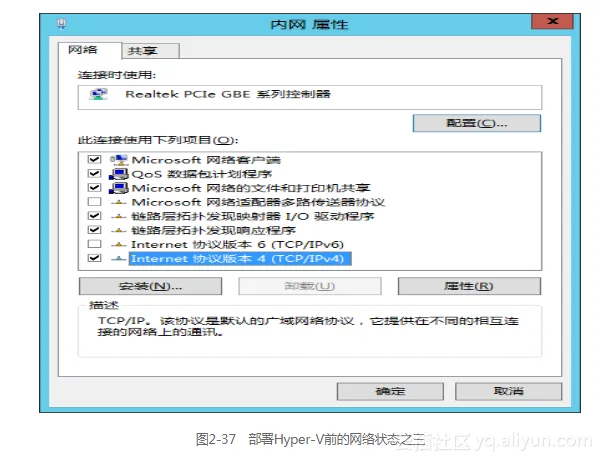This screenshot has width=603, height=462.
Task: Click the TCP/IPv6 protocol icon
Action: point(119,244)
